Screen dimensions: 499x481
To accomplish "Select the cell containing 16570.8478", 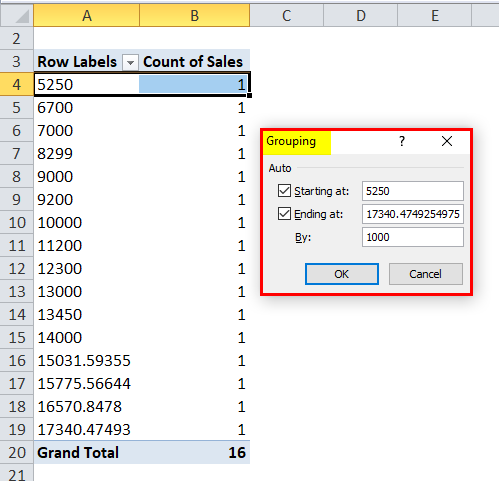I will coord(87,407).
